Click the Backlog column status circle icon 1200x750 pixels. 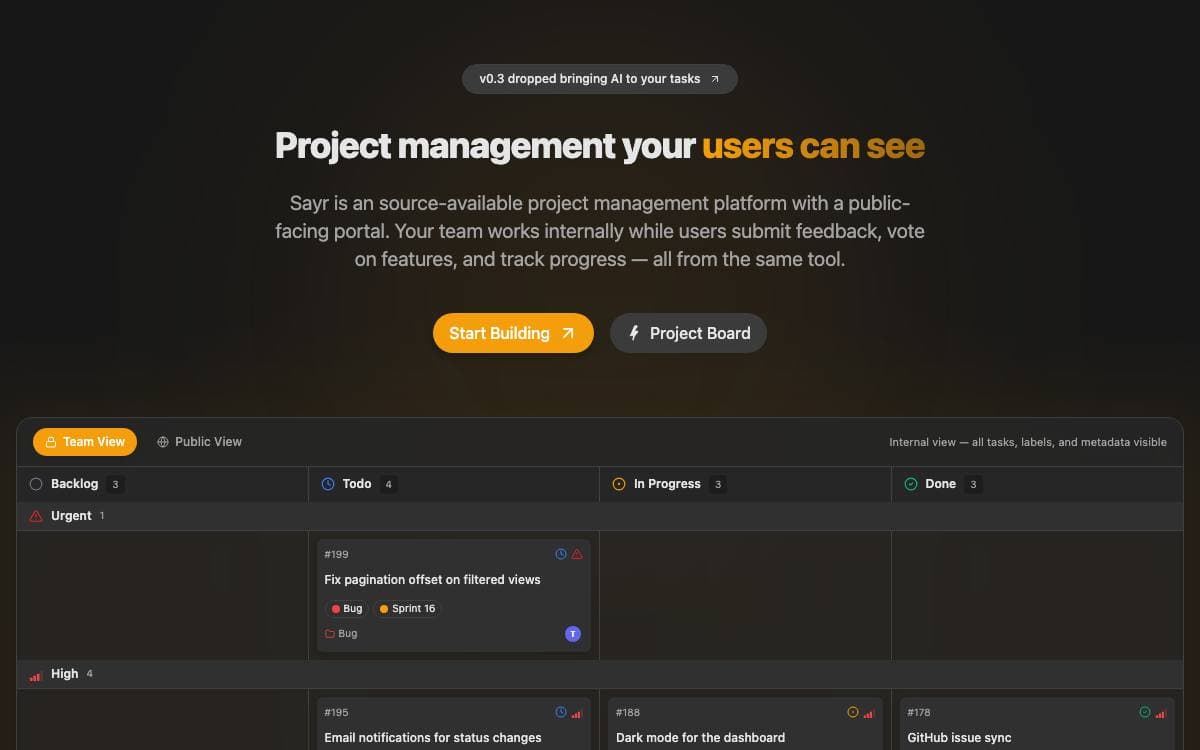36,484
